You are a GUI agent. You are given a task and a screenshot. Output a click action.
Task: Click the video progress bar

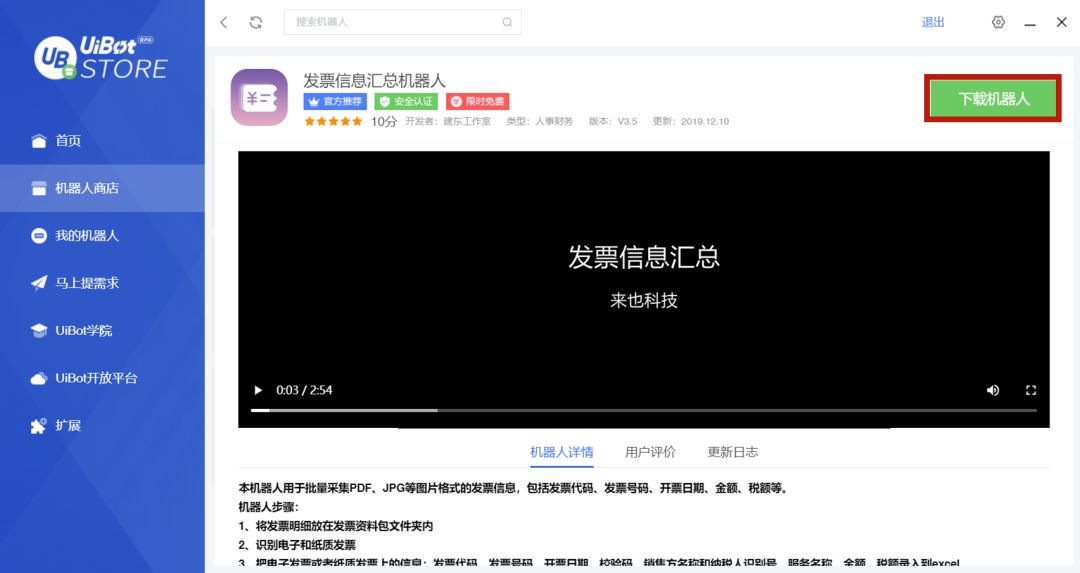click(643, 410)
